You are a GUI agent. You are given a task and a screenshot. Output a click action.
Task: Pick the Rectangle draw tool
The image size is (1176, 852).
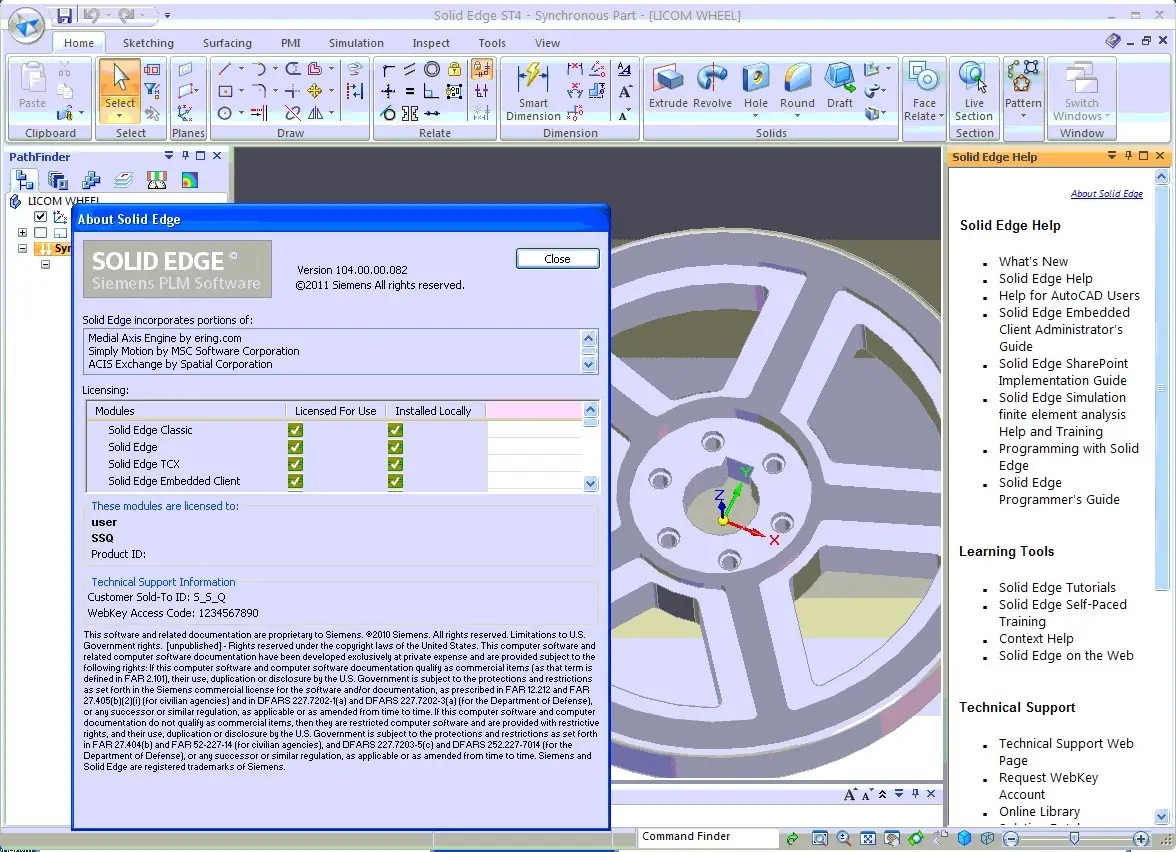pyautogui.click(x=224, y=92)
